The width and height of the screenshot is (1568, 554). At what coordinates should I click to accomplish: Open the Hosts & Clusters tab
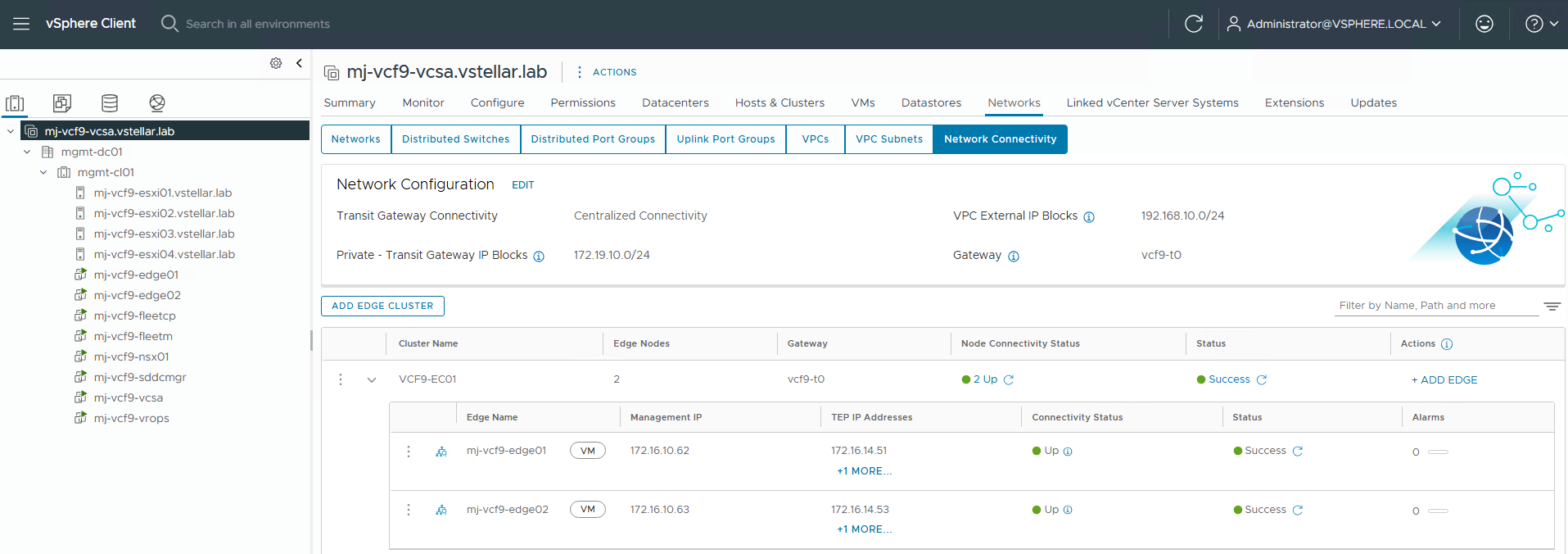coord(779,102)
